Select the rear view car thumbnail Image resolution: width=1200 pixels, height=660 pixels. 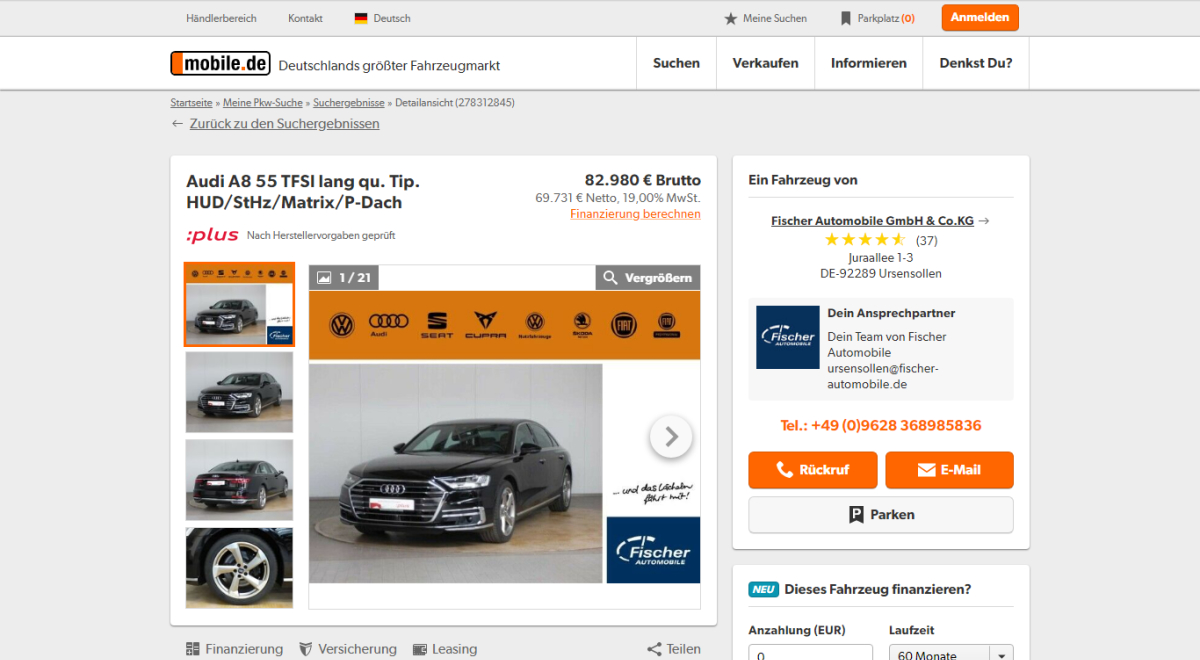(240, 480)
